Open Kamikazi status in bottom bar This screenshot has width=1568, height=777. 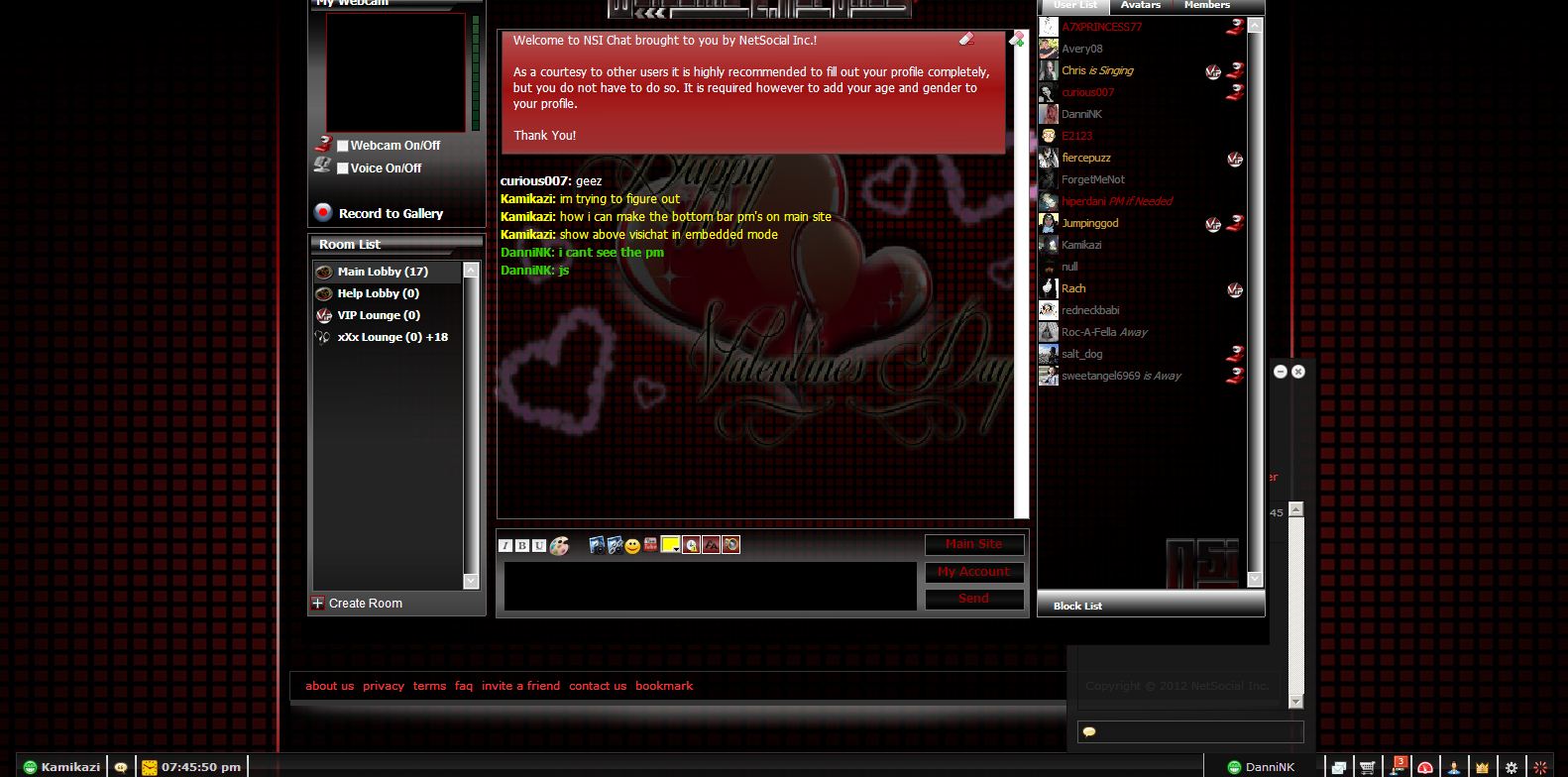pyautogui.click(x=61, y=767)
